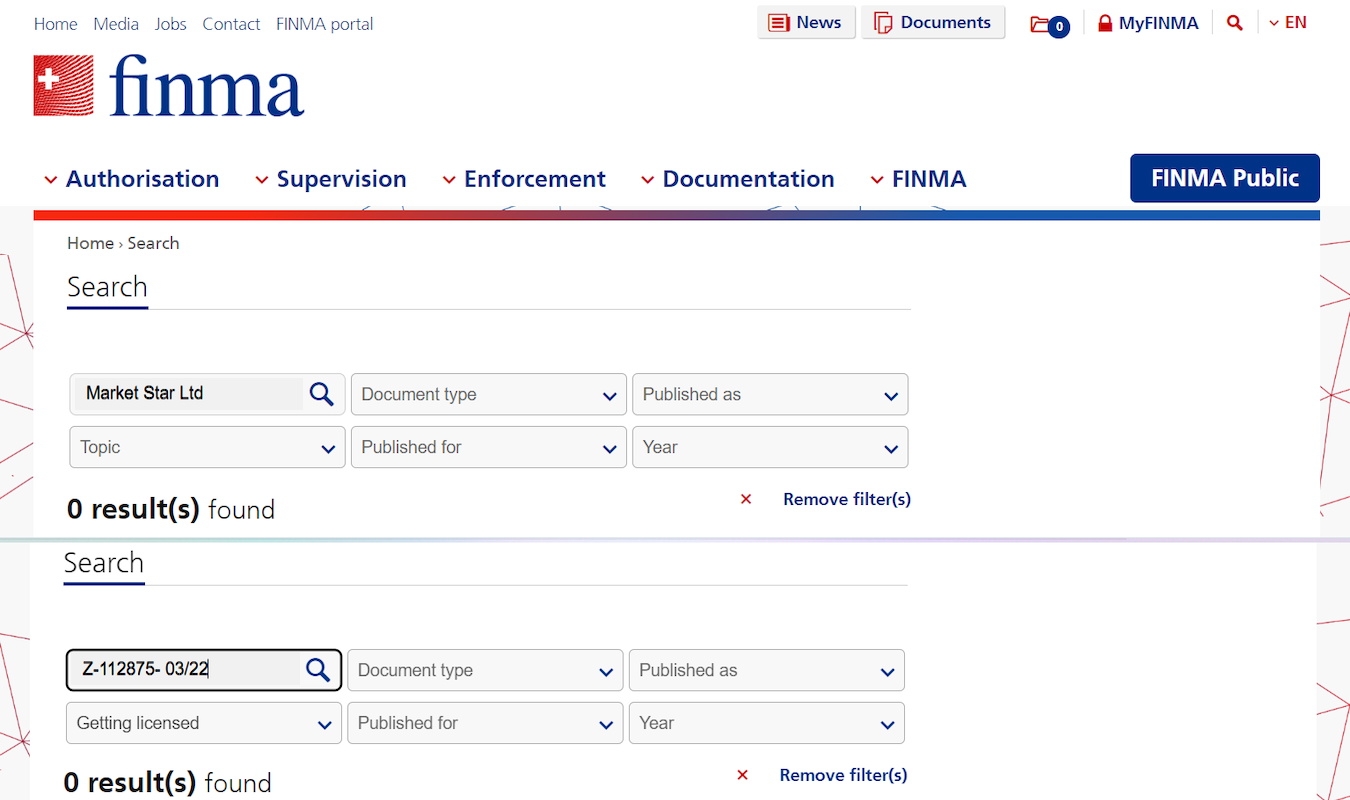Screen dimensions: 1350x800
Task: Click the lower Search heading
Action: point(104,563)
